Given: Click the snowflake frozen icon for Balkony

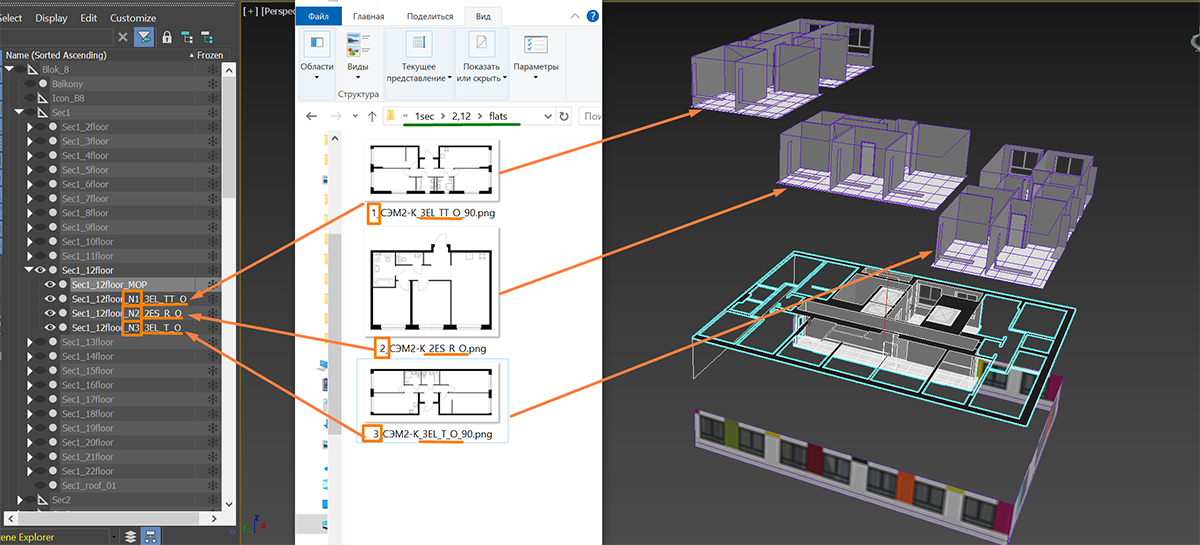Looking at the screenshot, I should [212, 84].
